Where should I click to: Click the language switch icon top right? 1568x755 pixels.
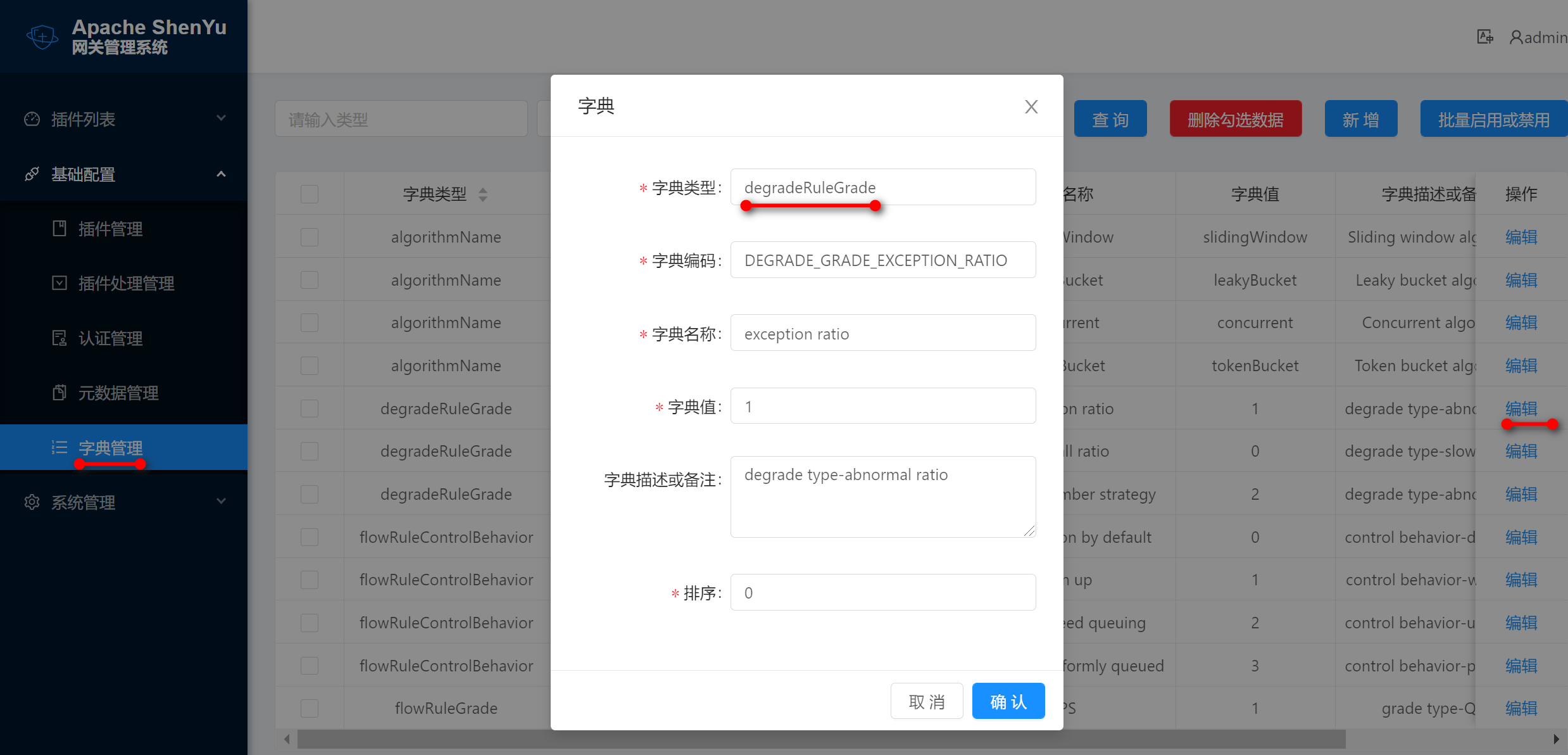pyautogui.click(x=1484, y=36)
